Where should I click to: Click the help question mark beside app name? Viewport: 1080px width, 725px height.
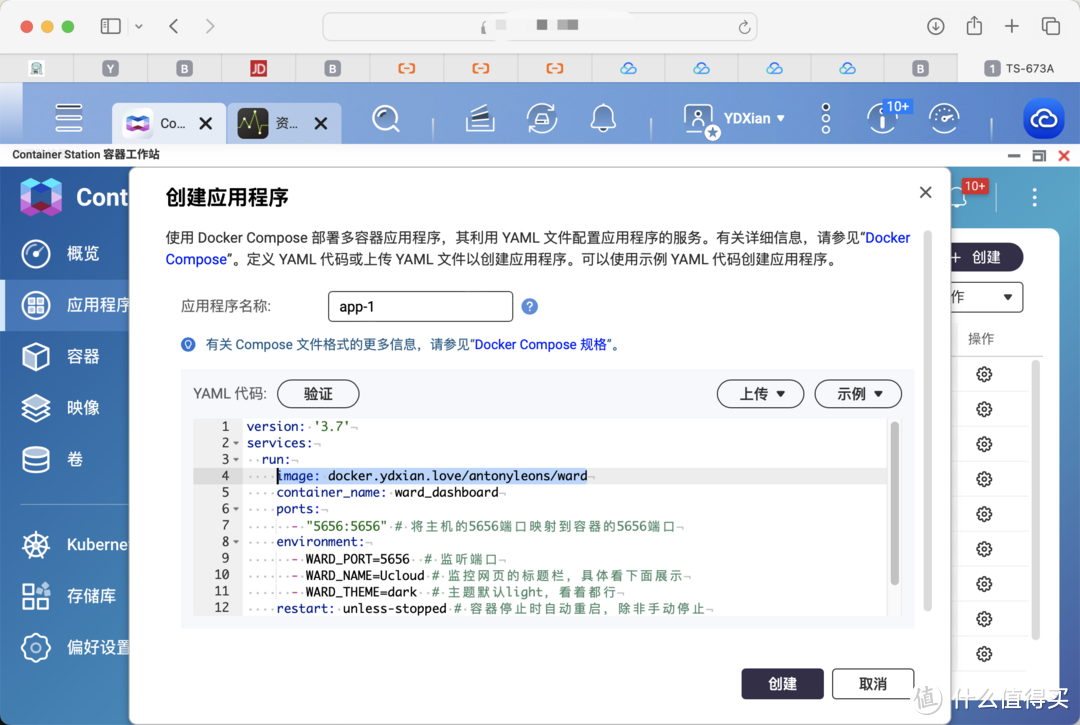(x=529, y=306)
